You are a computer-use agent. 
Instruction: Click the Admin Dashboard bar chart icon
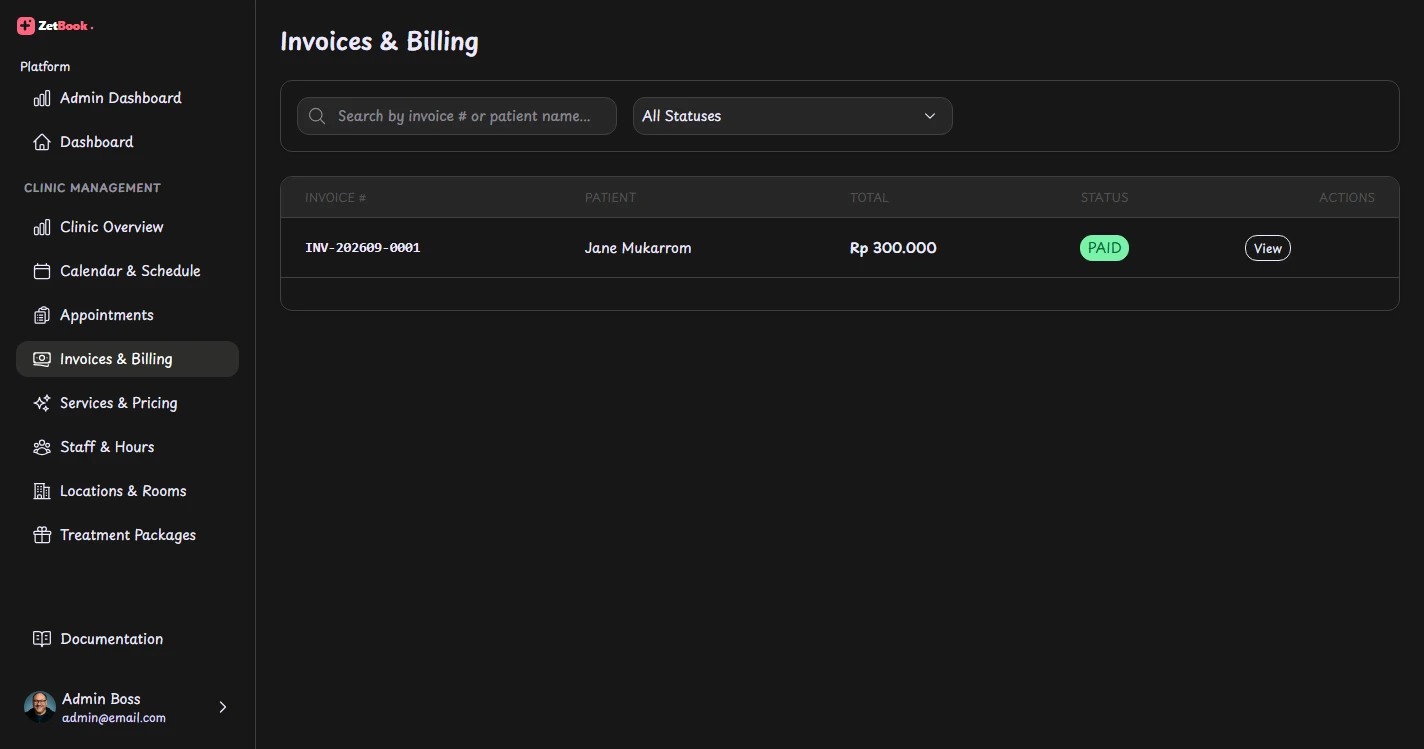click(x=42, y=98)
